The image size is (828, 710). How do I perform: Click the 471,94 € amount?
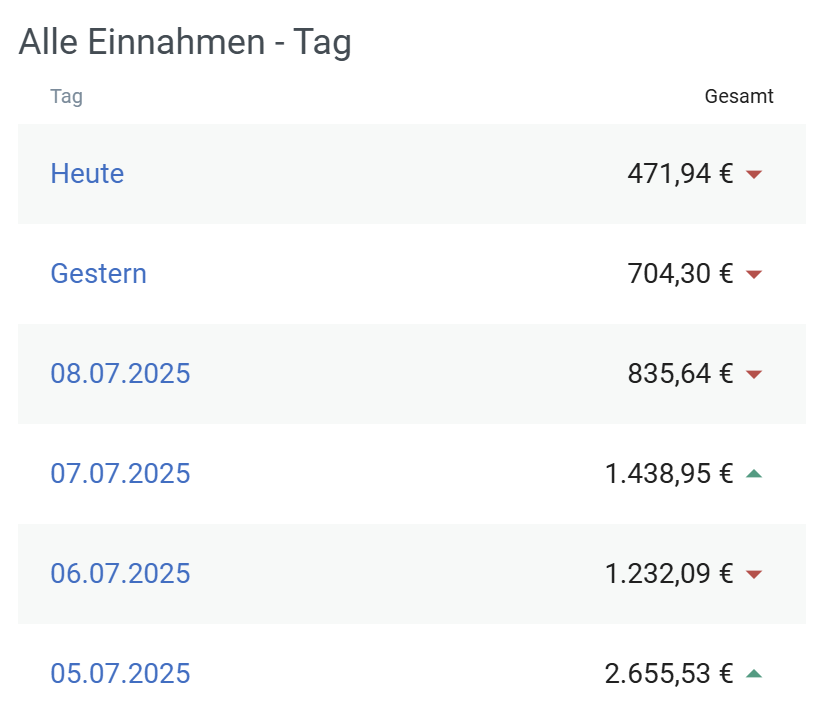[x=680, y=174]
